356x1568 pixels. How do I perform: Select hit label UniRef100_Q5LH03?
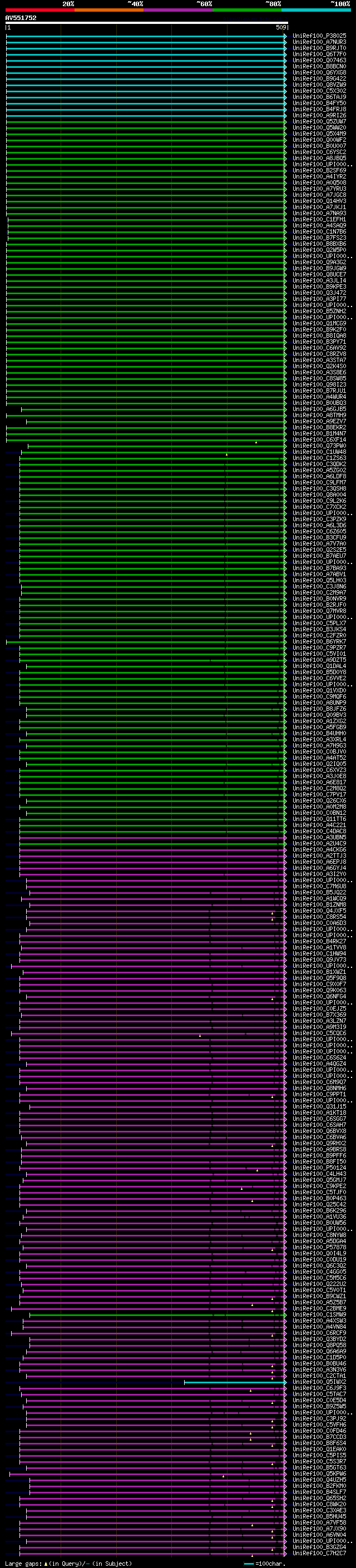[319, 581]
